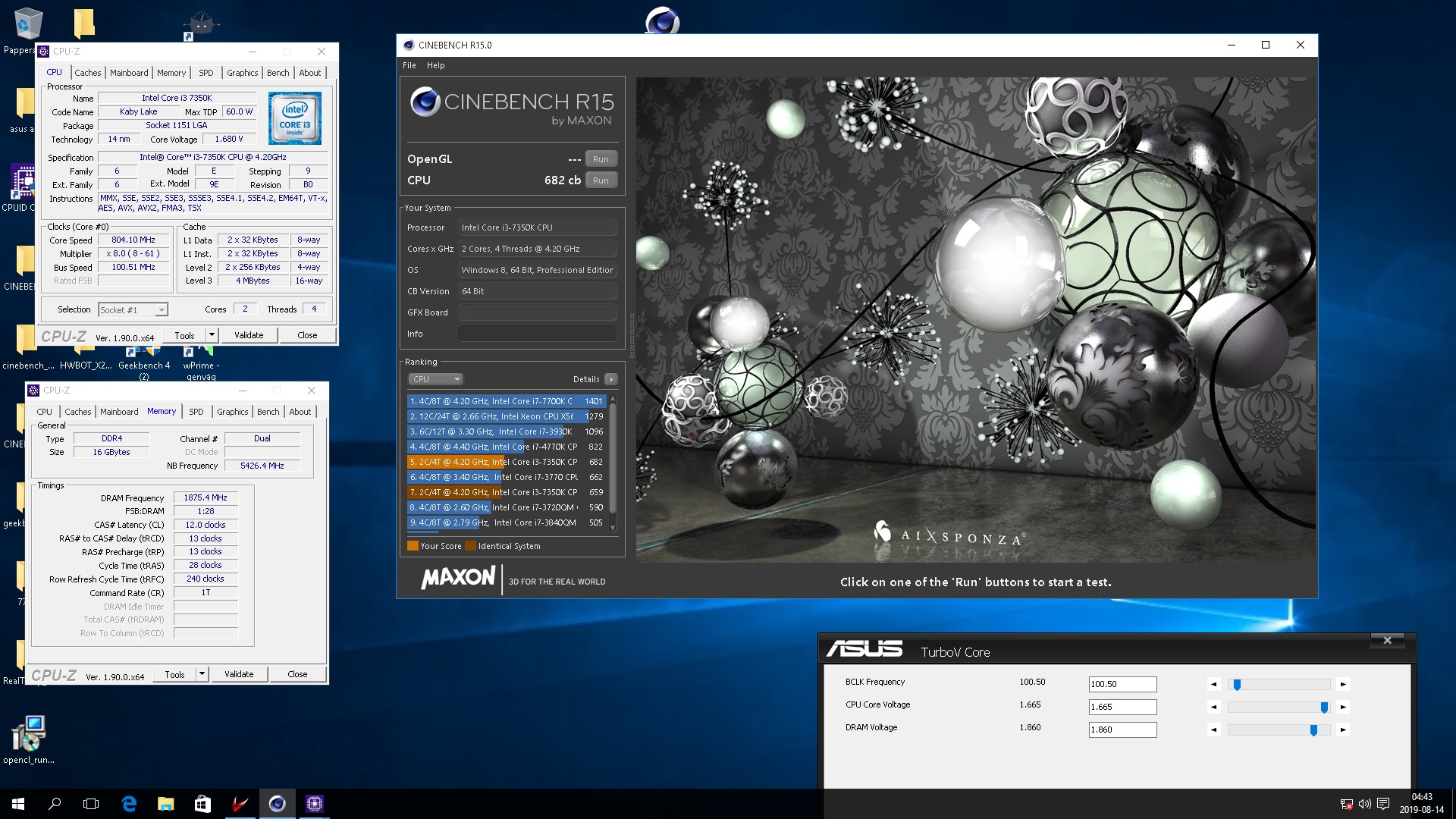Click Validate in the Memory CPU-Z window
The height and width of the screenshot is (819, 1456).
point(239,674)
